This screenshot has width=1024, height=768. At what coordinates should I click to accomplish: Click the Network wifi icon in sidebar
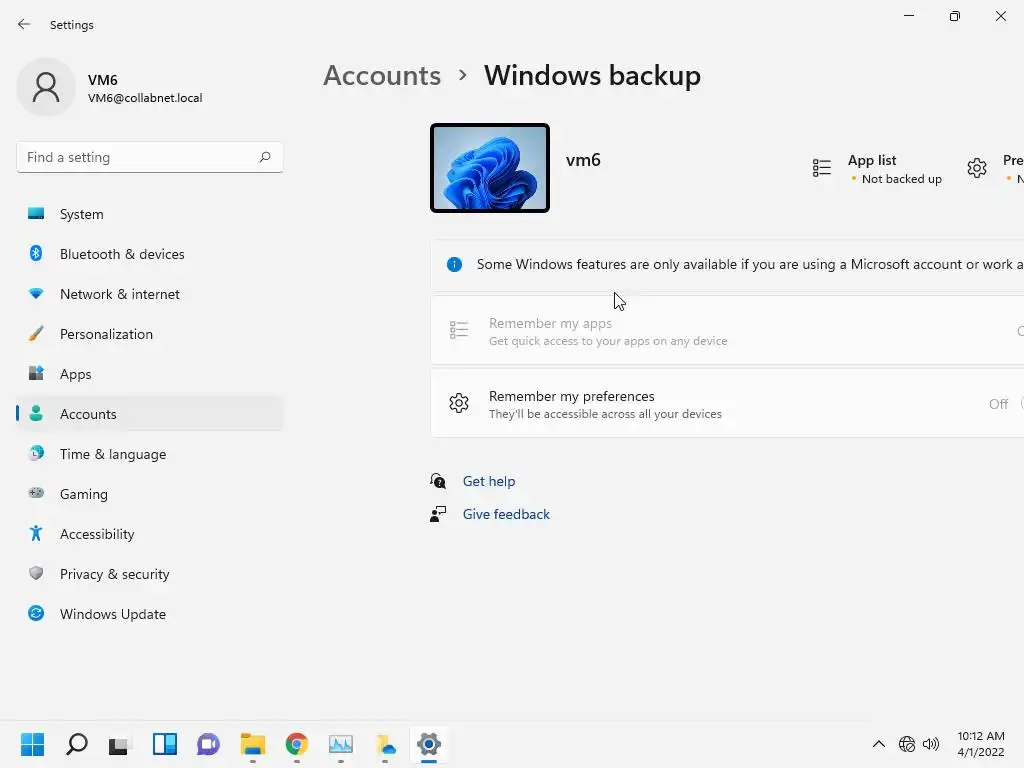click(x=36, y=293)
